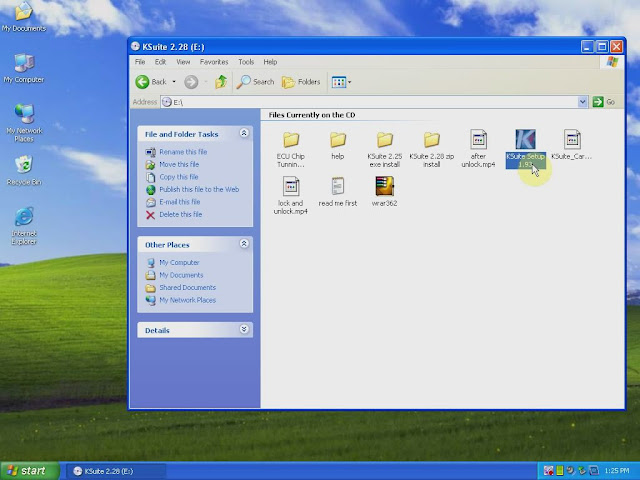This screenshot has height=480, width=640.
Task: Select Internet Explorer desktop icon
Action: click(x=24, y=226)
